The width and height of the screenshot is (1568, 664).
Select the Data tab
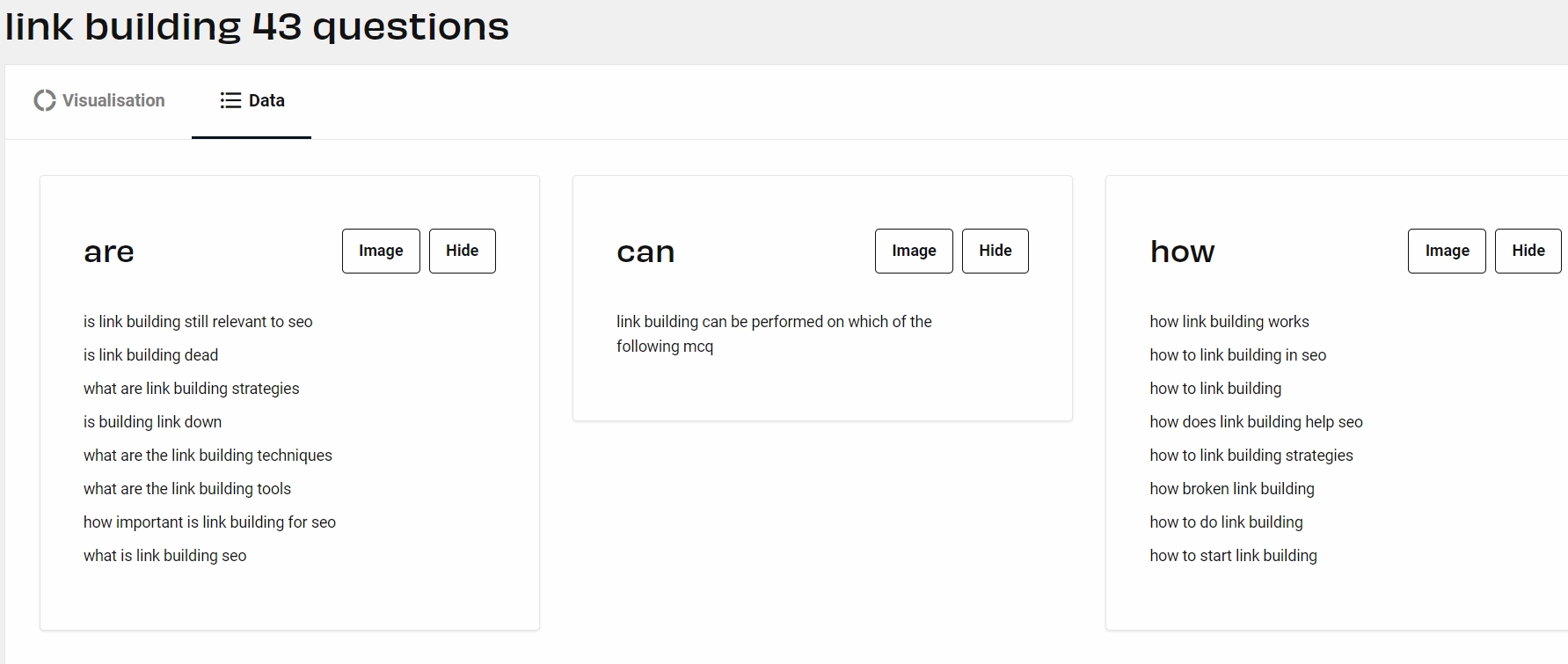(x=252, y=101)
